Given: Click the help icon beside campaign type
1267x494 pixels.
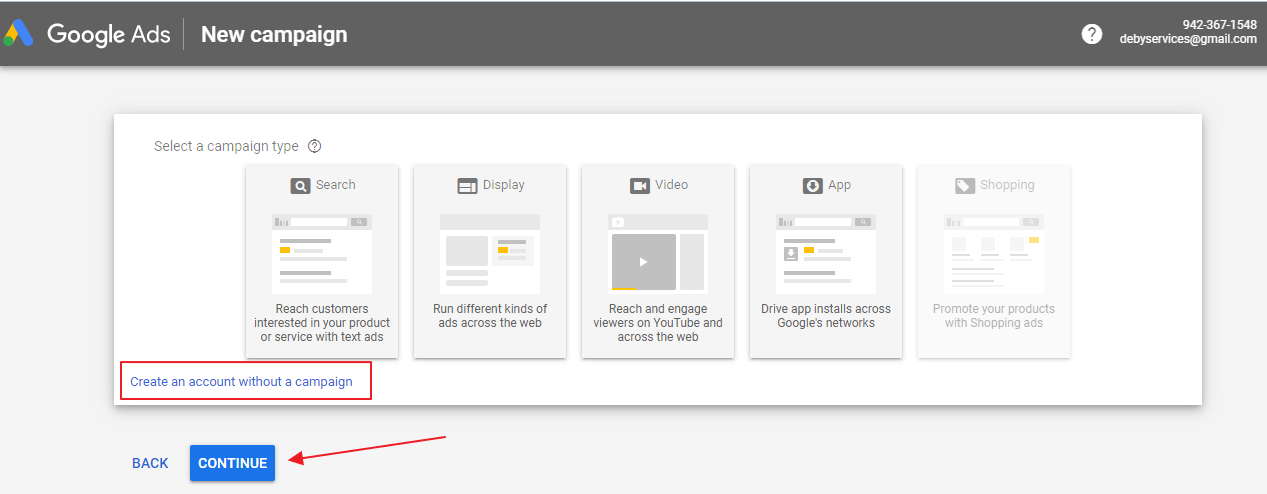Looking at the screenshot, I should pyautogui.click(x=315, y=146).
